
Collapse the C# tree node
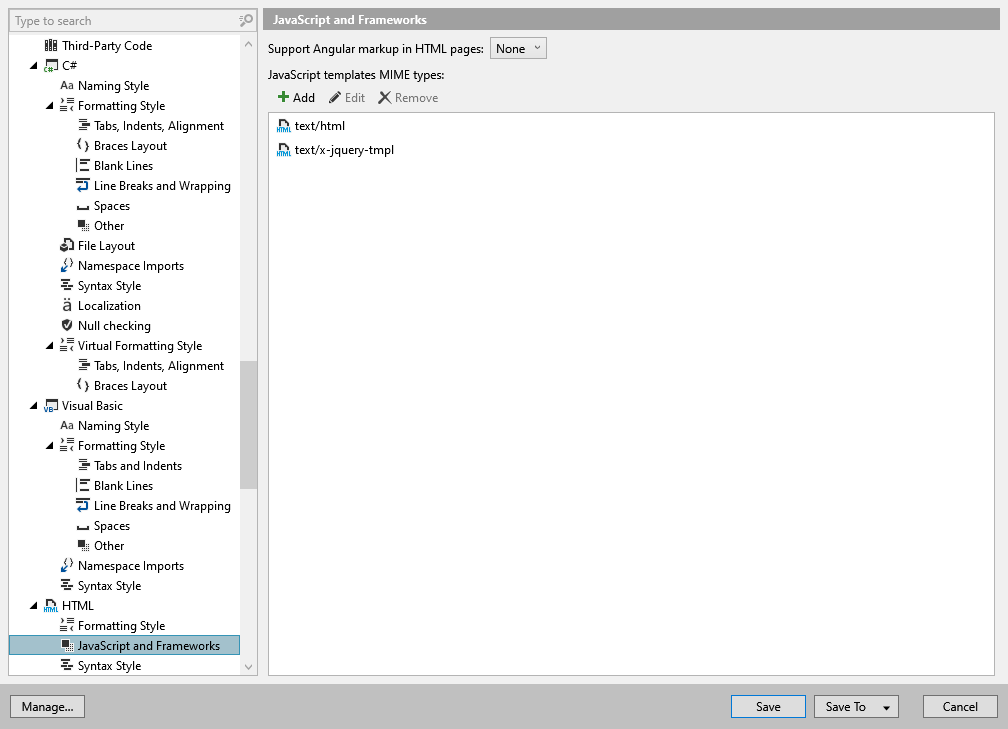33,66
